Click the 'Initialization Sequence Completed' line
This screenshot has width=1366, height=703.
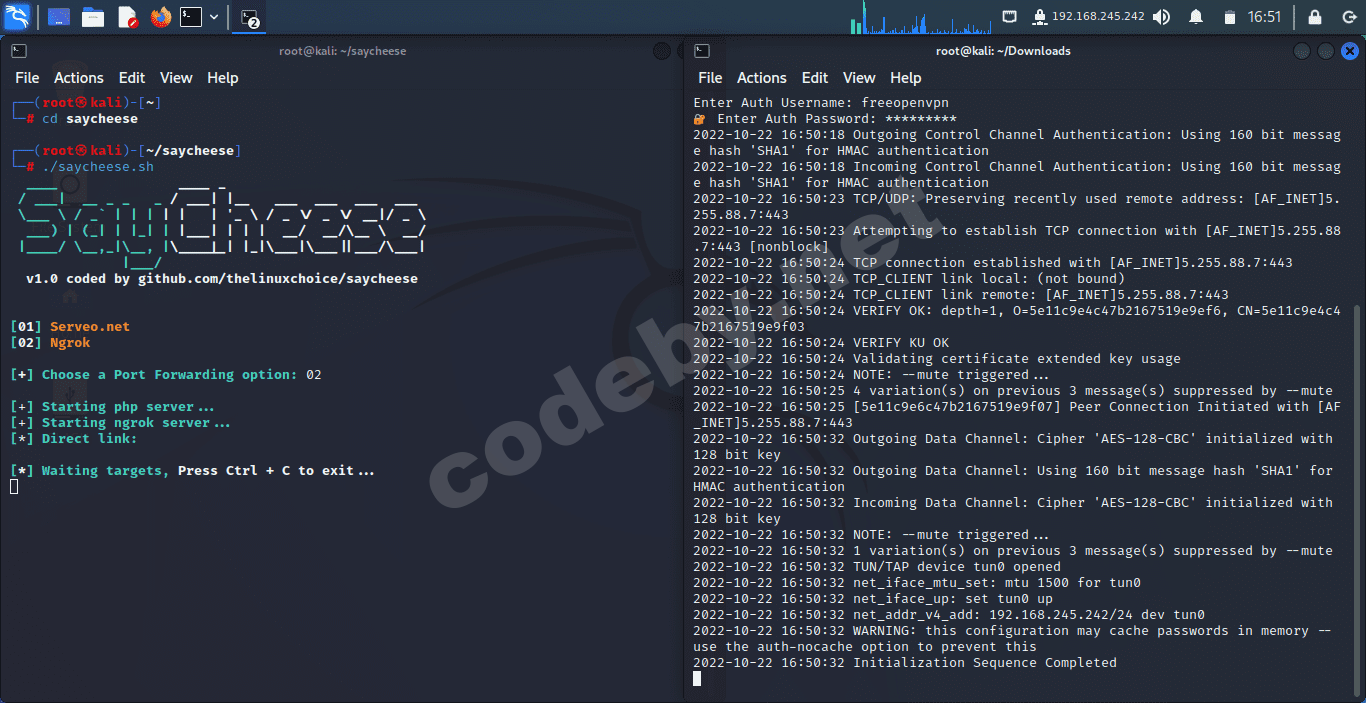[905, 662]
